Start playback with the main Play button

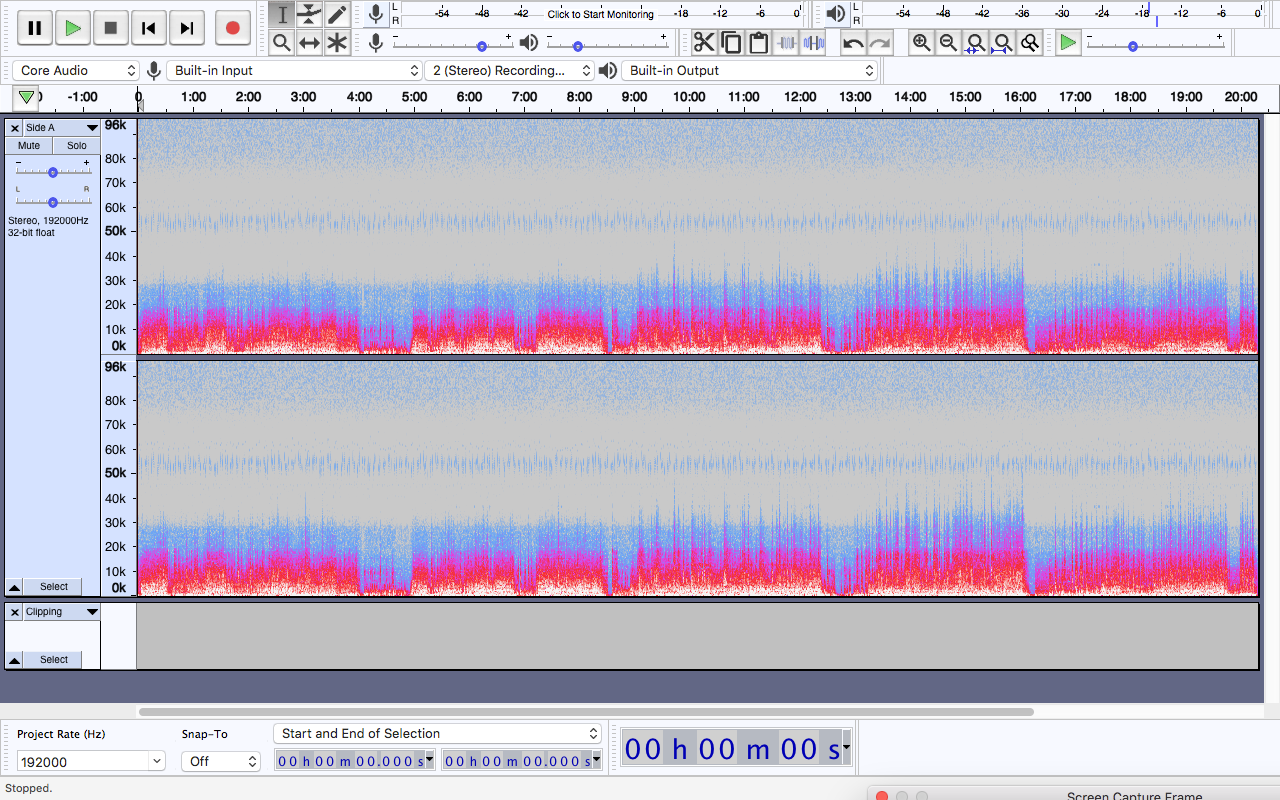click(73, 28)
